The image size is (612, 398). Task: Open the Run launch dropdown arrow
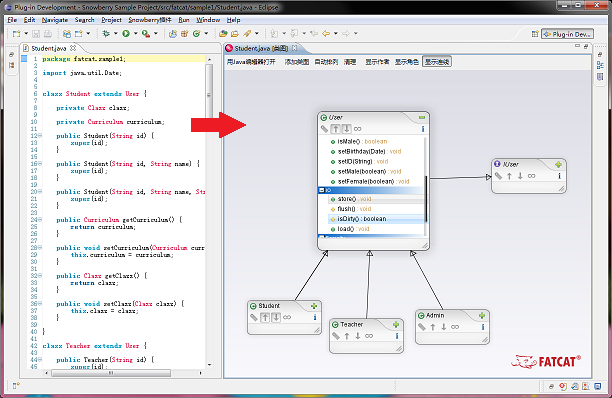[135, 34]
